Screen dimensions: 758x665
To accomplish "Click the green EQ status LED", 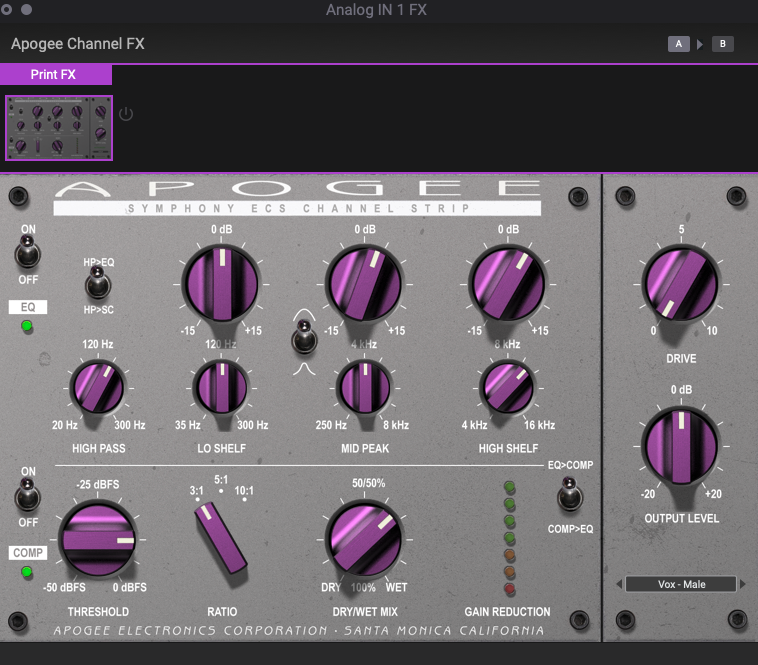I will (x=27, y=326).
